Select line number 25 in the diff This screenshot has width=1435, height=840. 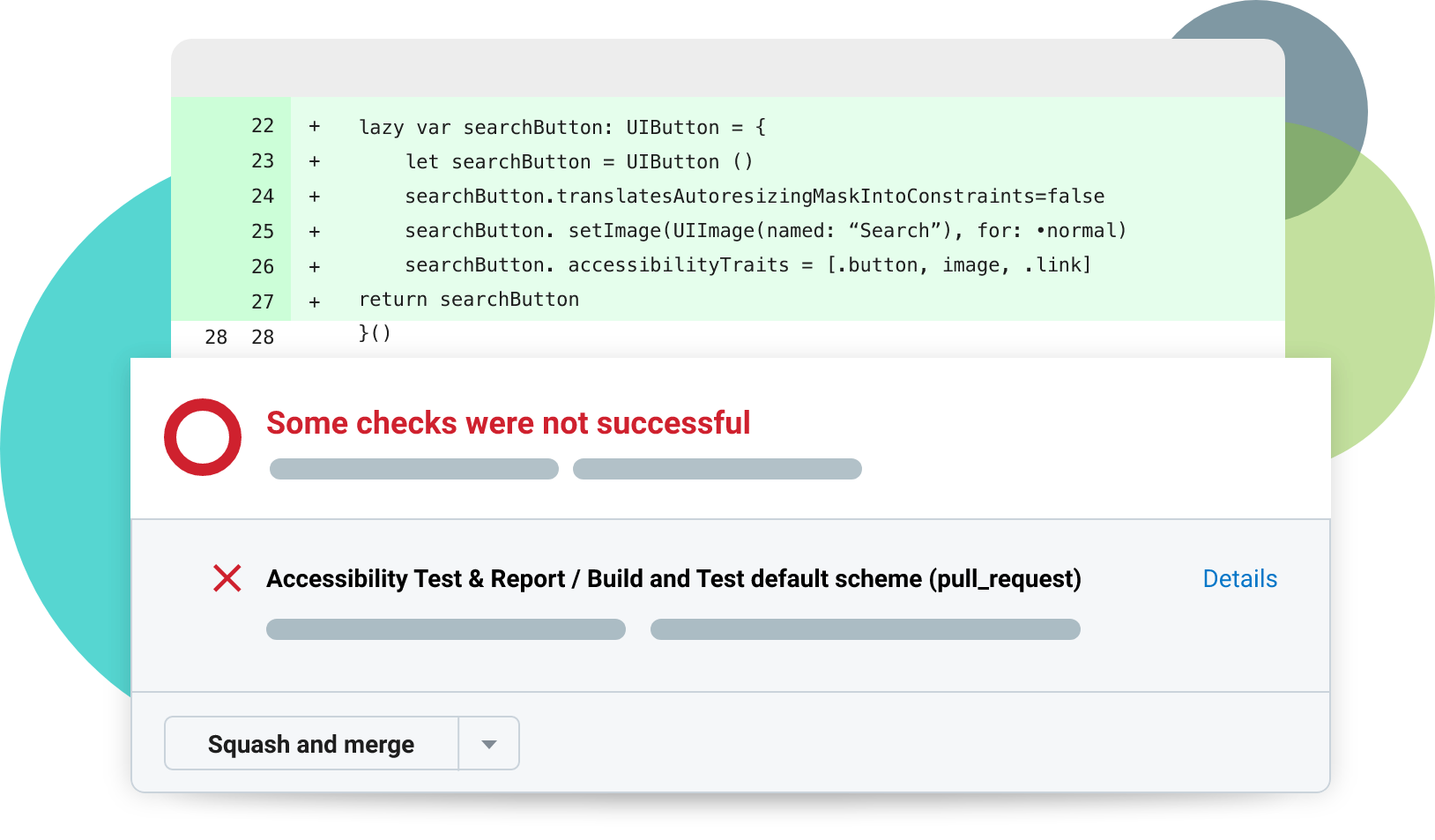point(263,231)
